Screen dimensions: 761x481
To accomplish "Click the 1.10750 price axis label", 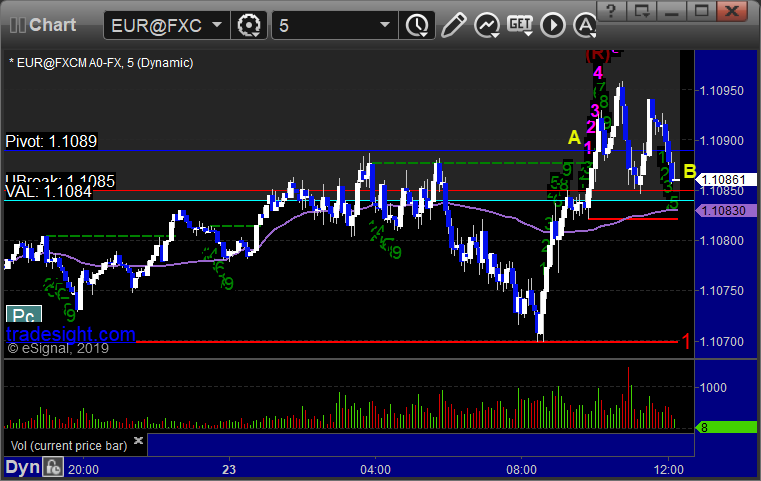I will pos(721,291).
